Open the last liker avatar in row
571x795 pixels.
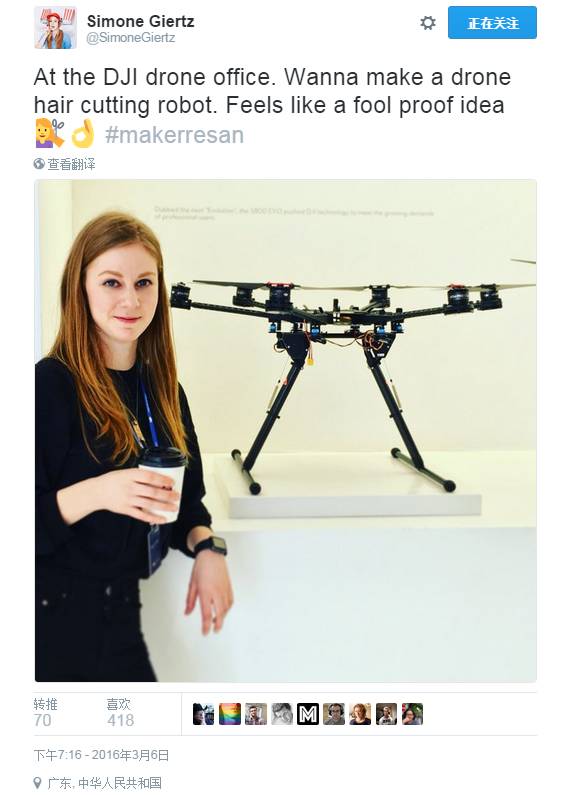tap(412, 714)
